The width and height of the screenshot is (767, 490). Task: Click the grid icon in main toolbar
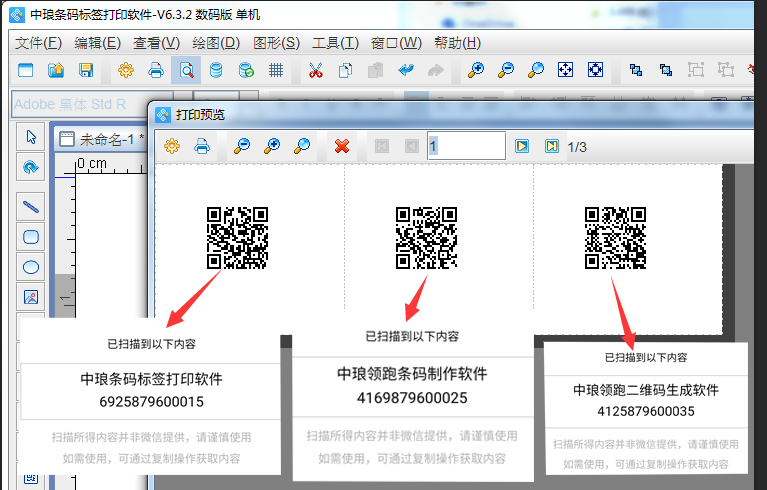(276, 70)
